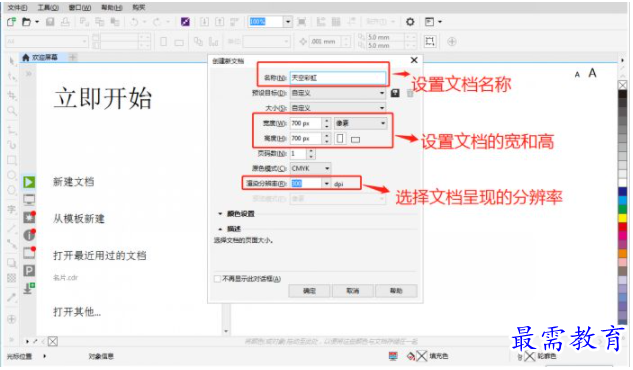Click the green Get Started play icon

(29, 182)
